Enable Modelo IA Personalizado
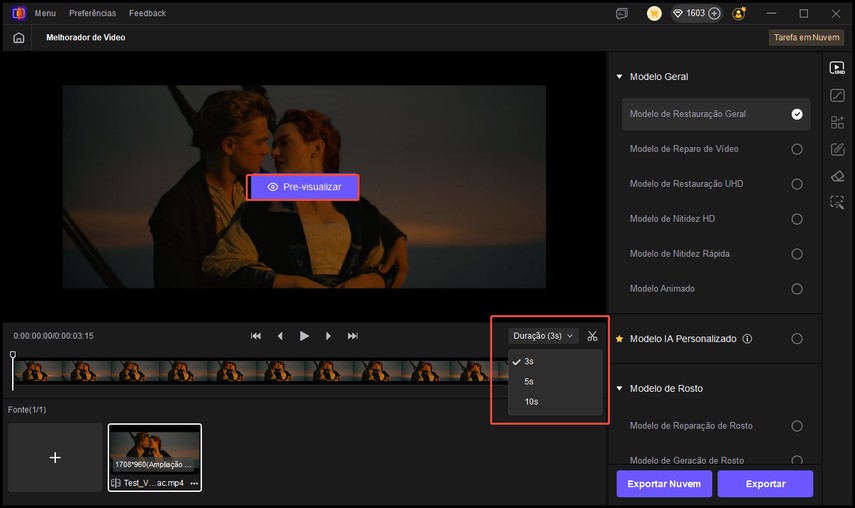 pyautogui.click(x=797, y=338)
